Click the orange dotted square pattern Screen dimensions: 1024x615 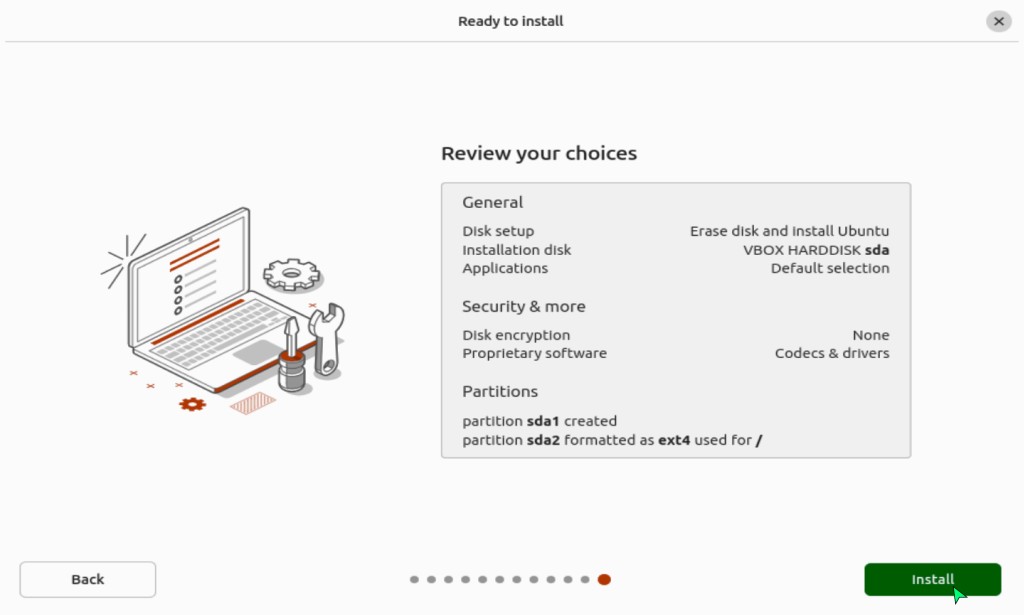pyautogui.click(x=252, y=403)
